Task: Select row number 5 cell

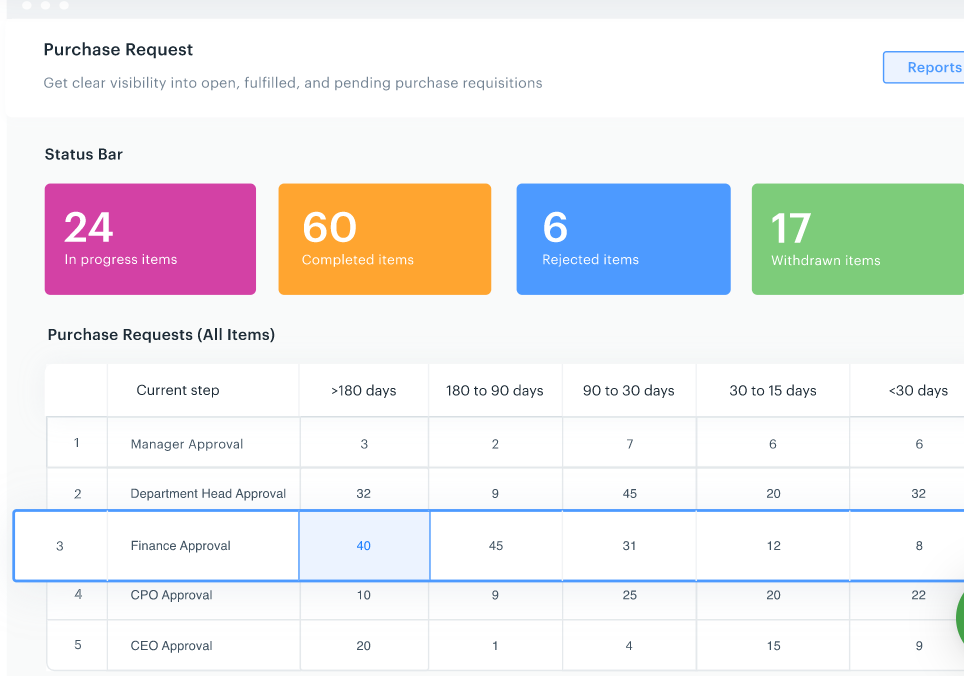Action: tap(77, 645)
